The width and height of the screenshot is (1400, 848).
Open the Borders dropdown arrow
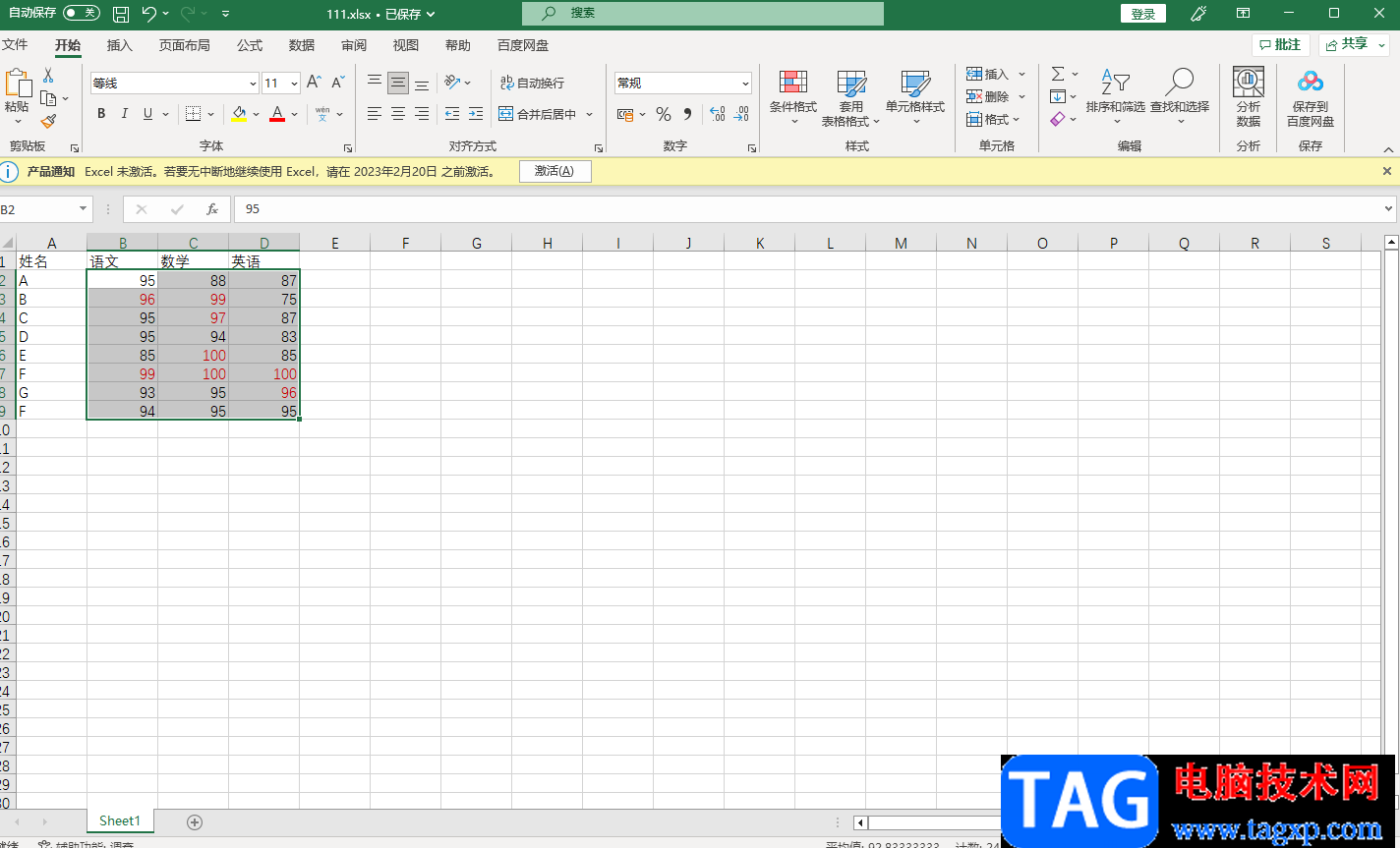point(211,114)
